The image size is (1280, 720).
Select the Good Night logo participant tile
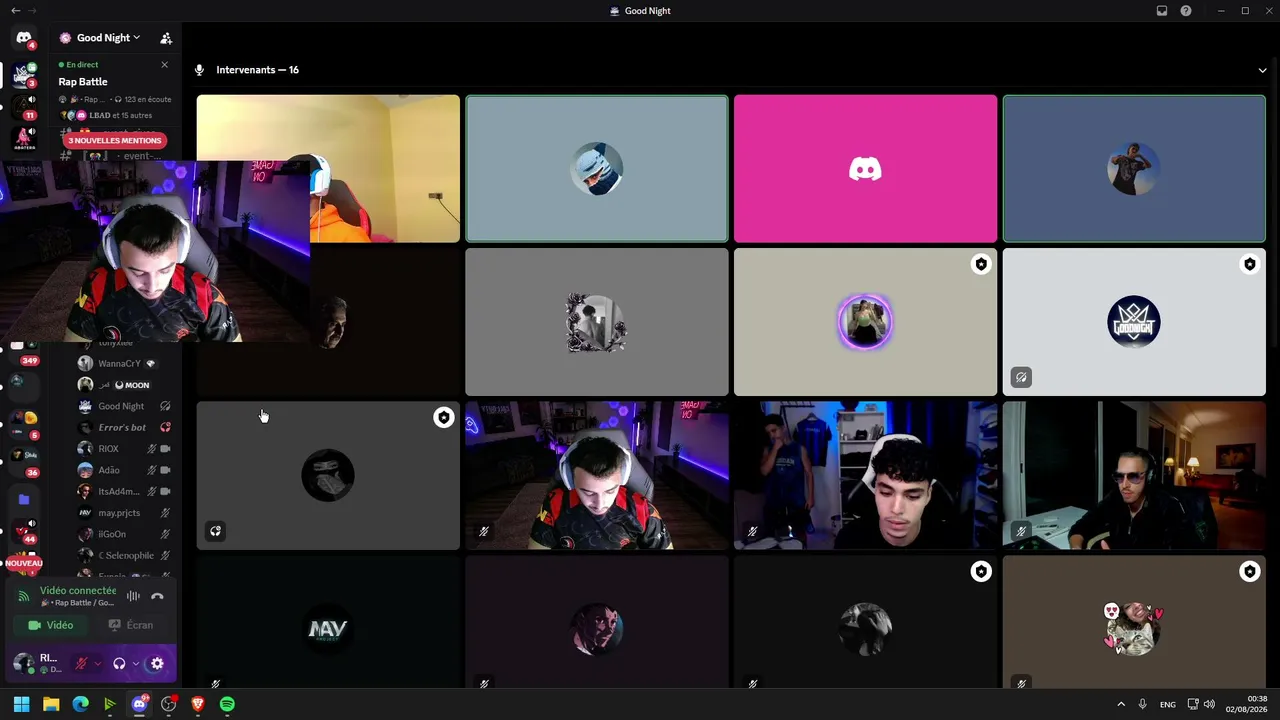(x=1134, y=322)
